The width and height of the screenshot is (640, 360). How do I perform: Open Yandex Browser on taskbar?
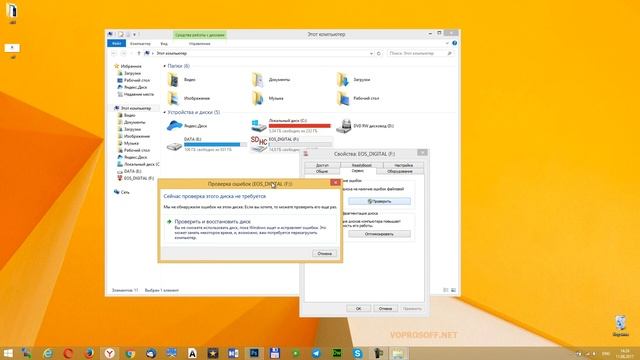[109, 353]
